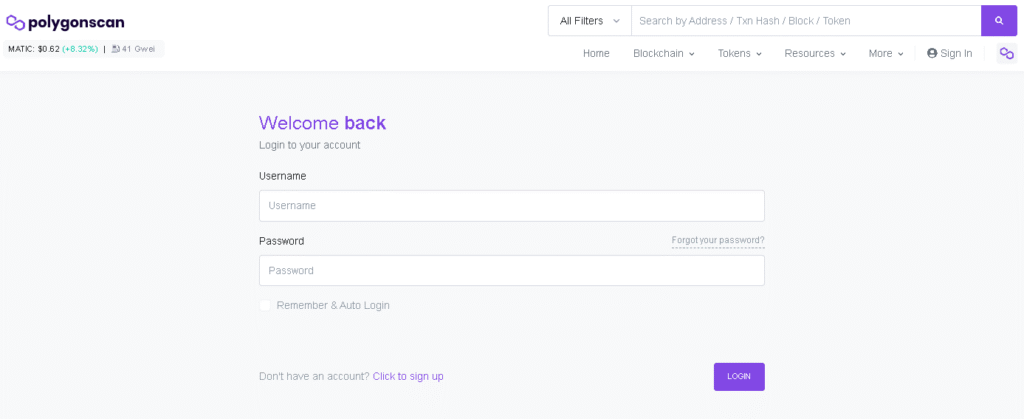Enable Remember & Auto Login checkbox

(265, 305)
